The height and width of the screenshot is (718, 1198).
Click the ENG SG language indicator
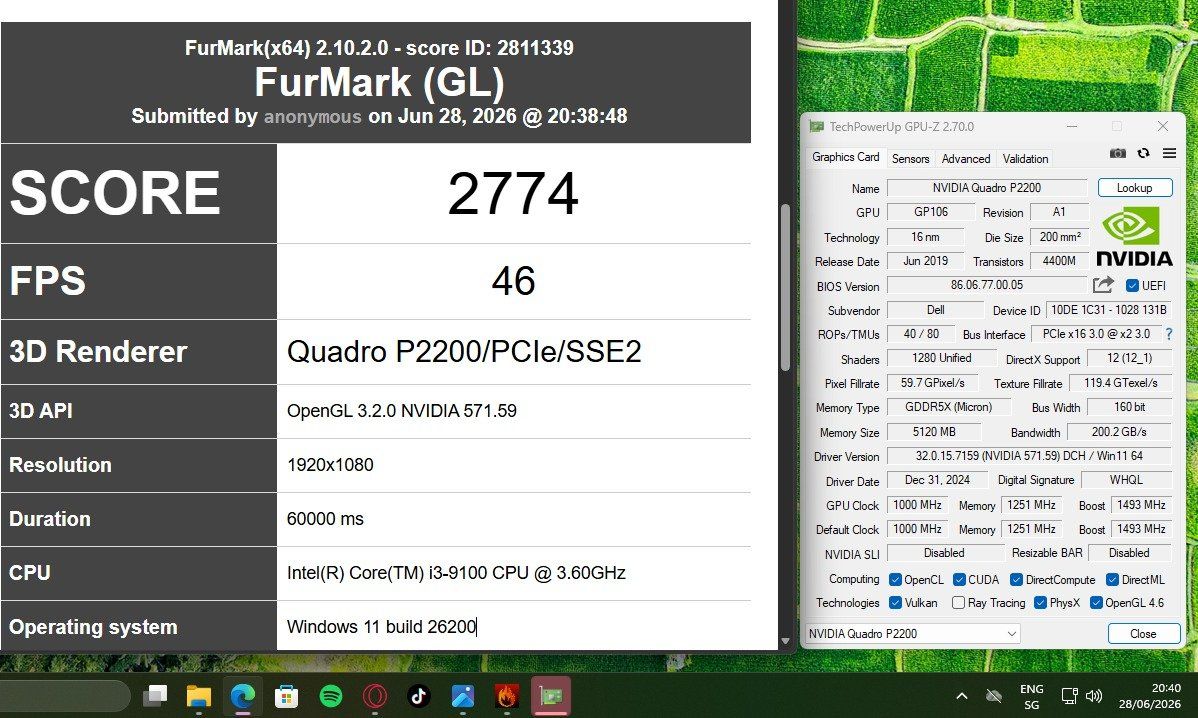[1031, 697]
